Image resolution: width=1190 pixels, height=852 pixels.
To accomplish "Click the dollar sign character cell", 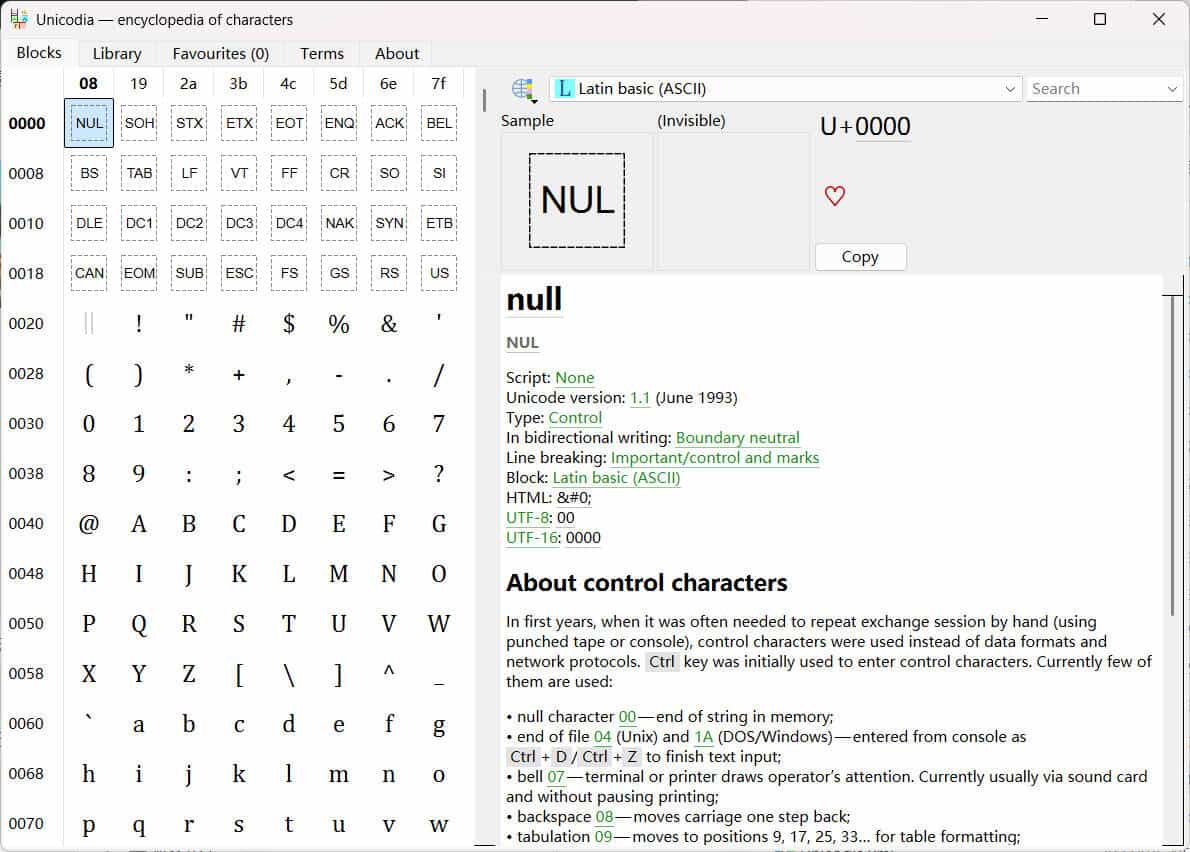I will point(288,323).
